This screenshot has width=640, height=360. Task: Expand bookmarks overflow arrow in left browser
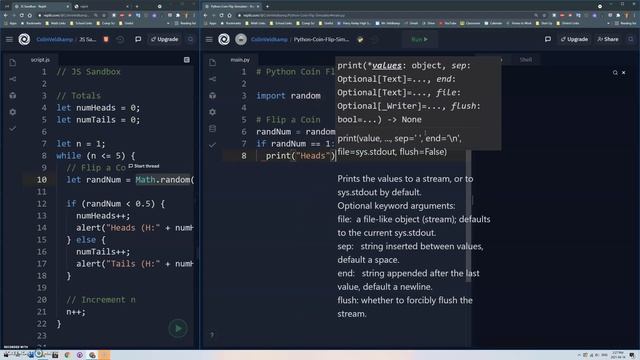click(x=168, y=24)
